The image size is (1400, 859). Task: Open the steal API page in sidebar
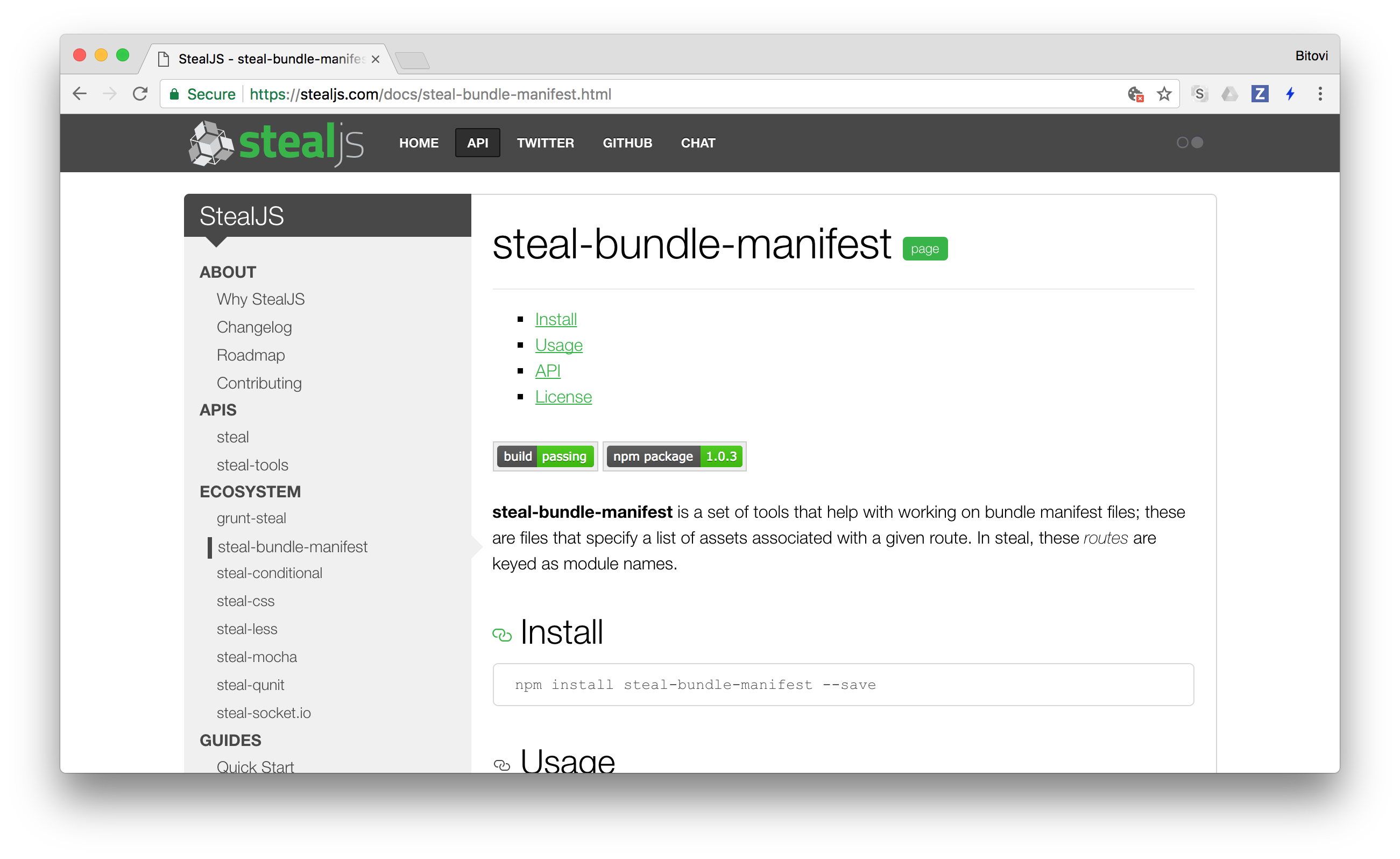click(232, 437)
